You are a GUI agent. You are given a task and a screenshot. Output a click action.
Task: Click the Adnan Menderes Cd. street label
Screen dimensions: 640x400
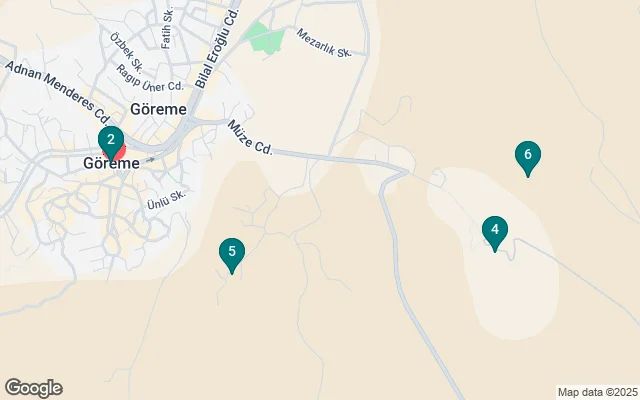[x=58, y=93]
